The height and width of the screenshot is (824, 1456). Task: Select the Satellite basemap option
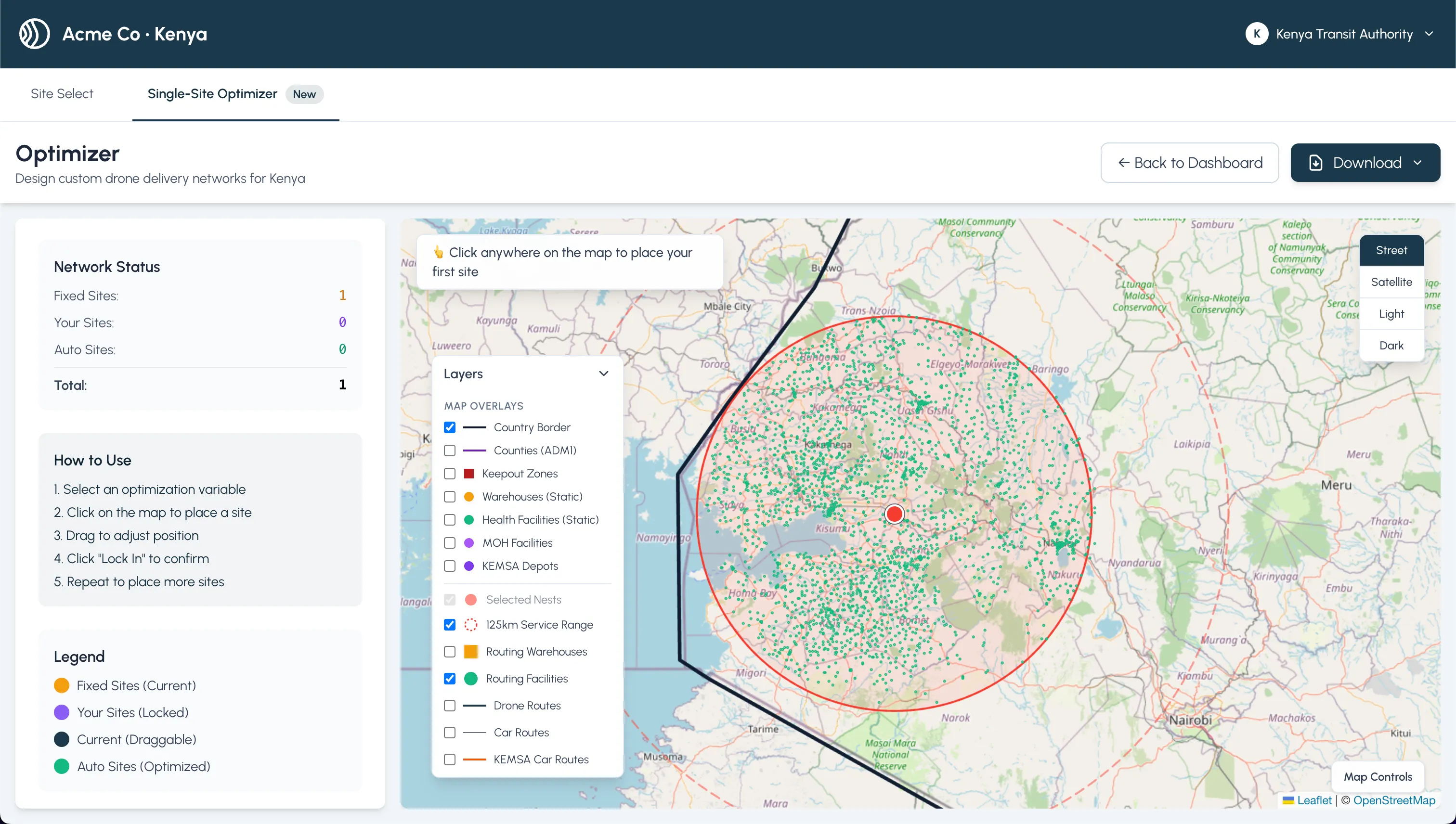click(x=1391, y=282)
